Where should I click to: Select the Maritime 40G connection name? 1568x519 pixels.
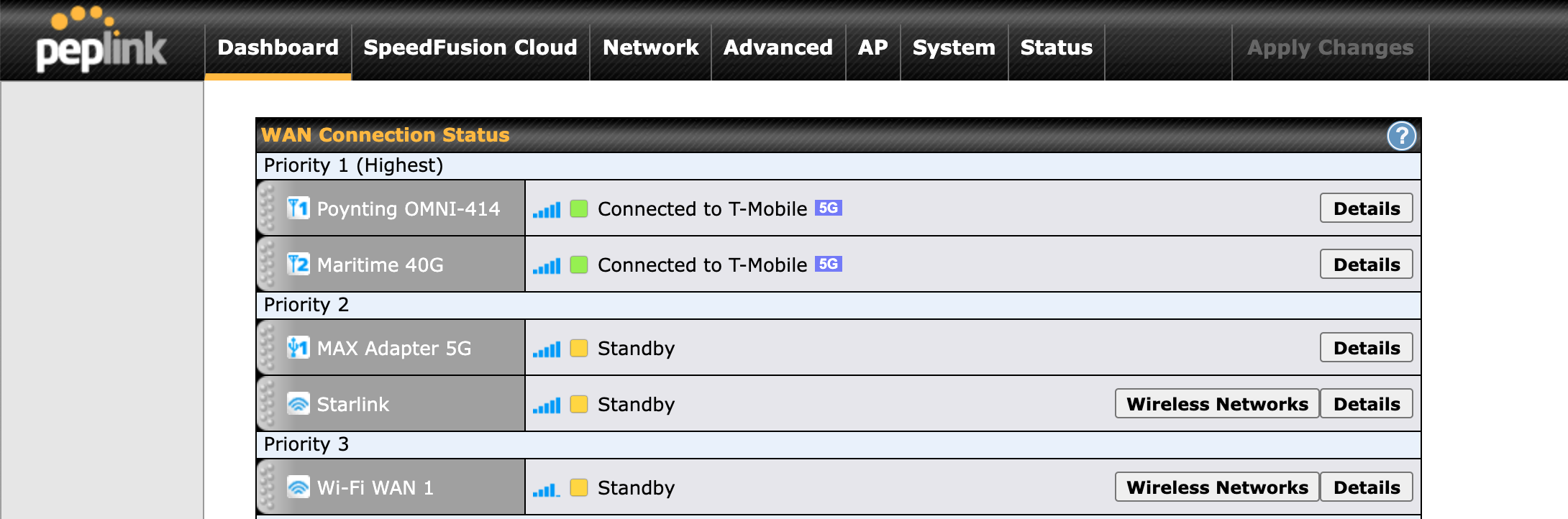(x=380, y=265)
